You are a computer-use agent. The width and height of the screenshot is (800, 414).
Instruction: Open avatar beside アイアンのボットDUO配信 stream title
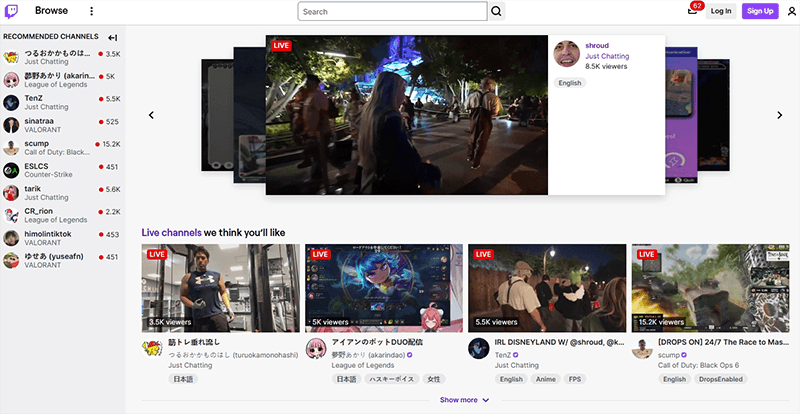coord(316,348)
